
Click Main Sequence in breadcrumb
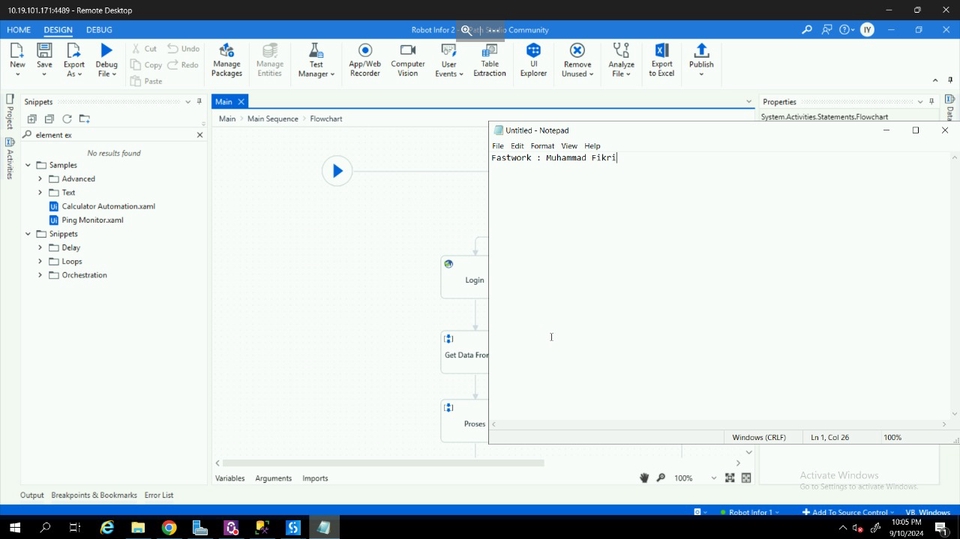tap(272, 119)
